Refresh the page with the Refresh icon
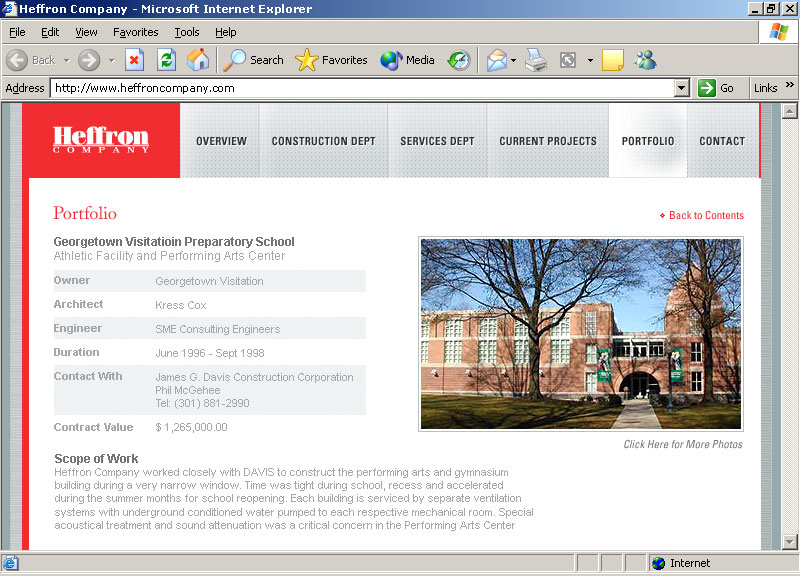 tap(166, 60)
